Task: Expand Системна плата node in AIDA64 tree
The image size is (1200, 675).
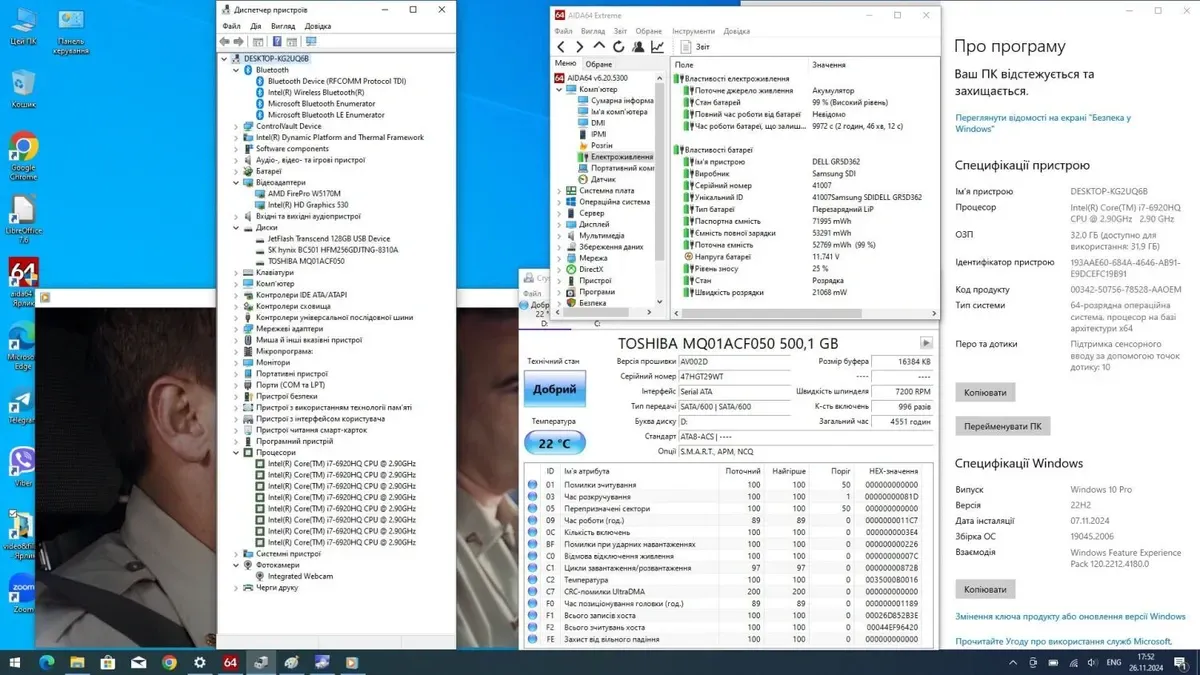Action: (560, 190)
